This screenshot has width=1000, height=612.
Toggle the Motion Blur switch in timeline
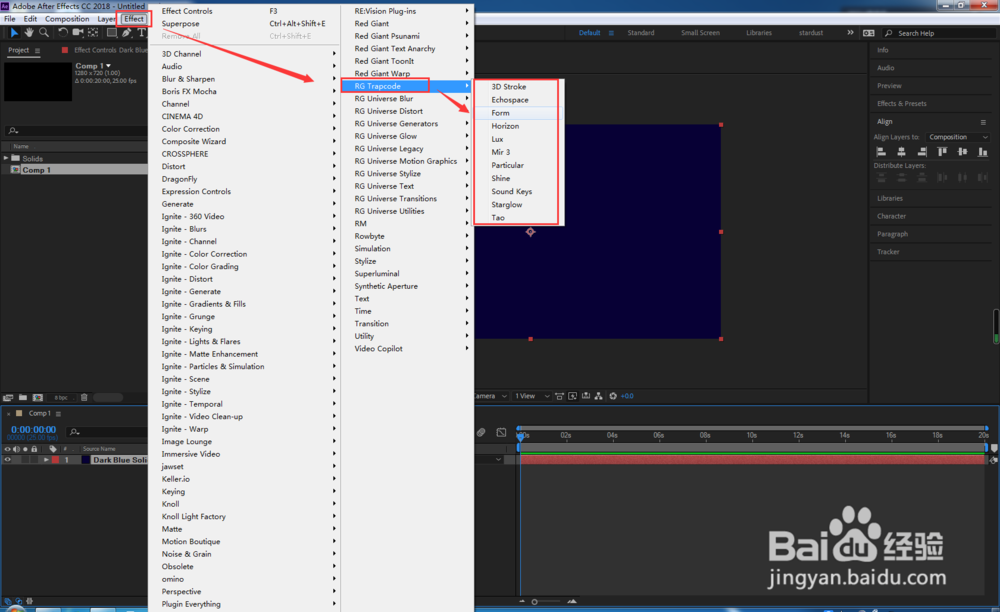tap(481, 432)
